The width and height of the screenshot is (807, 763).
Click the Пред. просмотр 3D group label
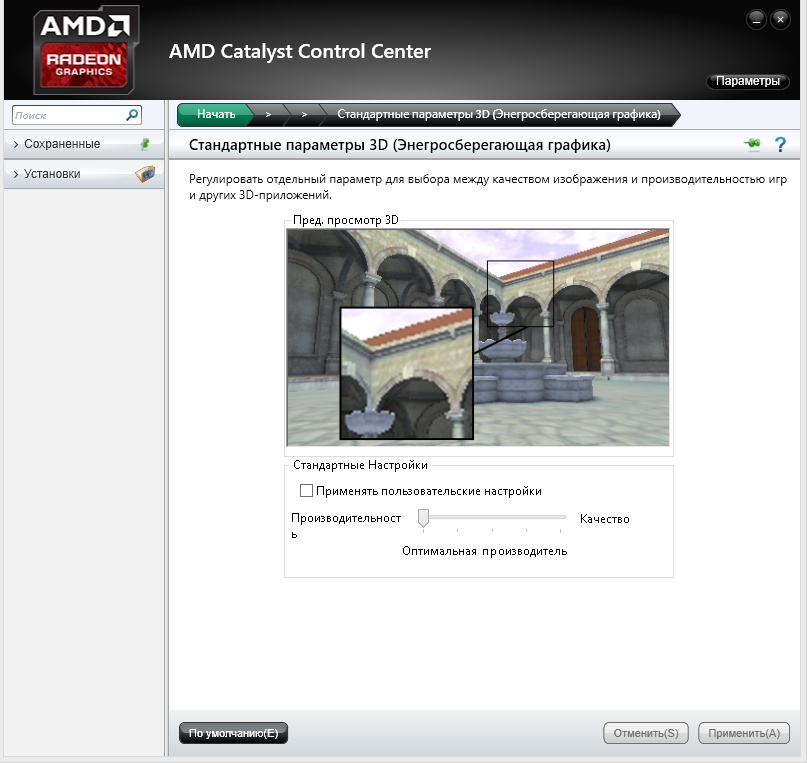tap(345, 220)
